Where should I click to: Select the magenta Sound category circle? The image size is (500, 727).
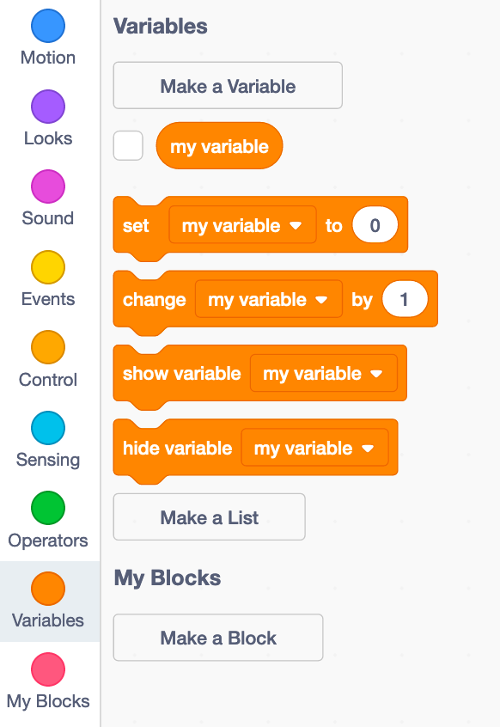click(48, 187)
